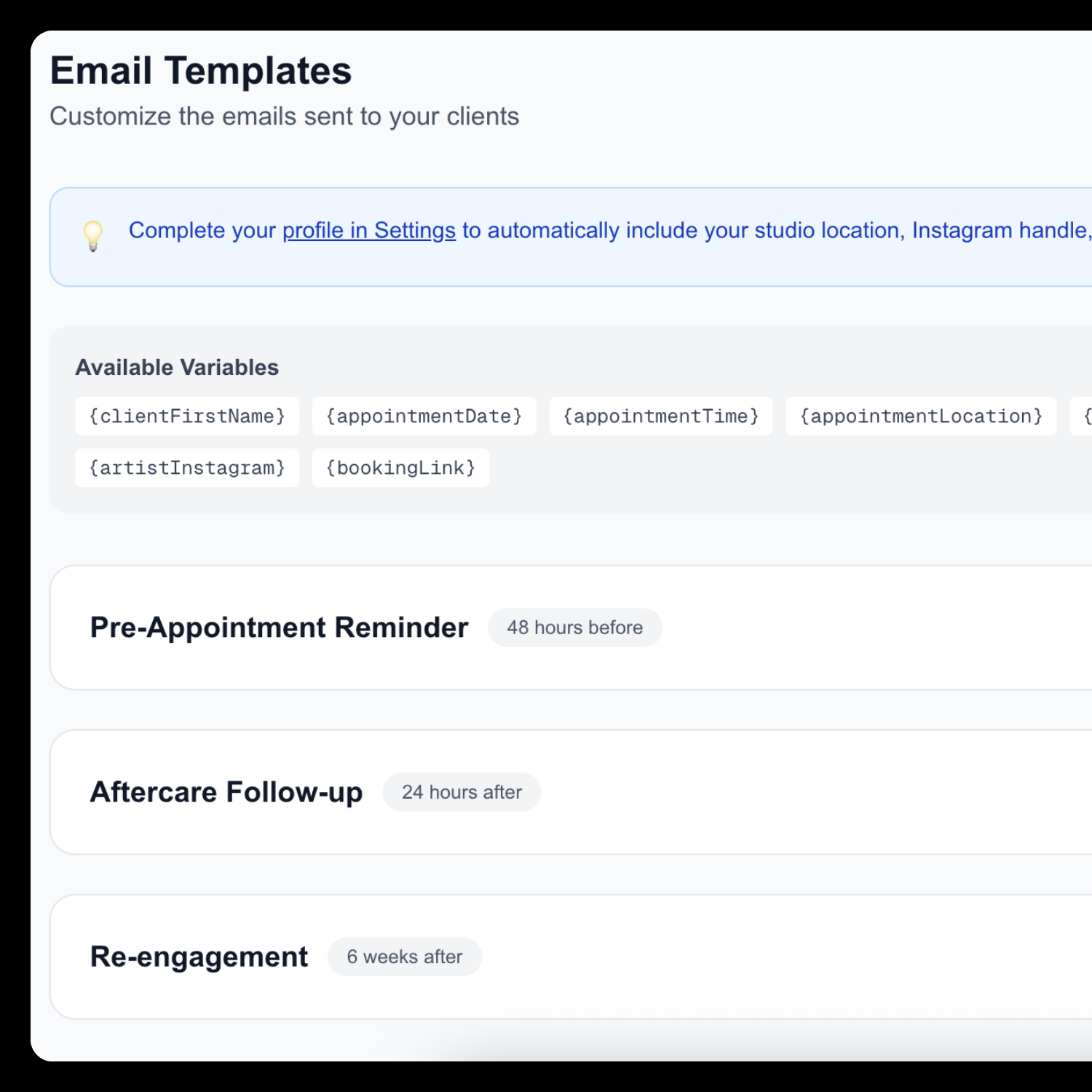Select the Aftercare Follow-up title text
This screenshot has width=1092, height=1092.
click(226, 792)
